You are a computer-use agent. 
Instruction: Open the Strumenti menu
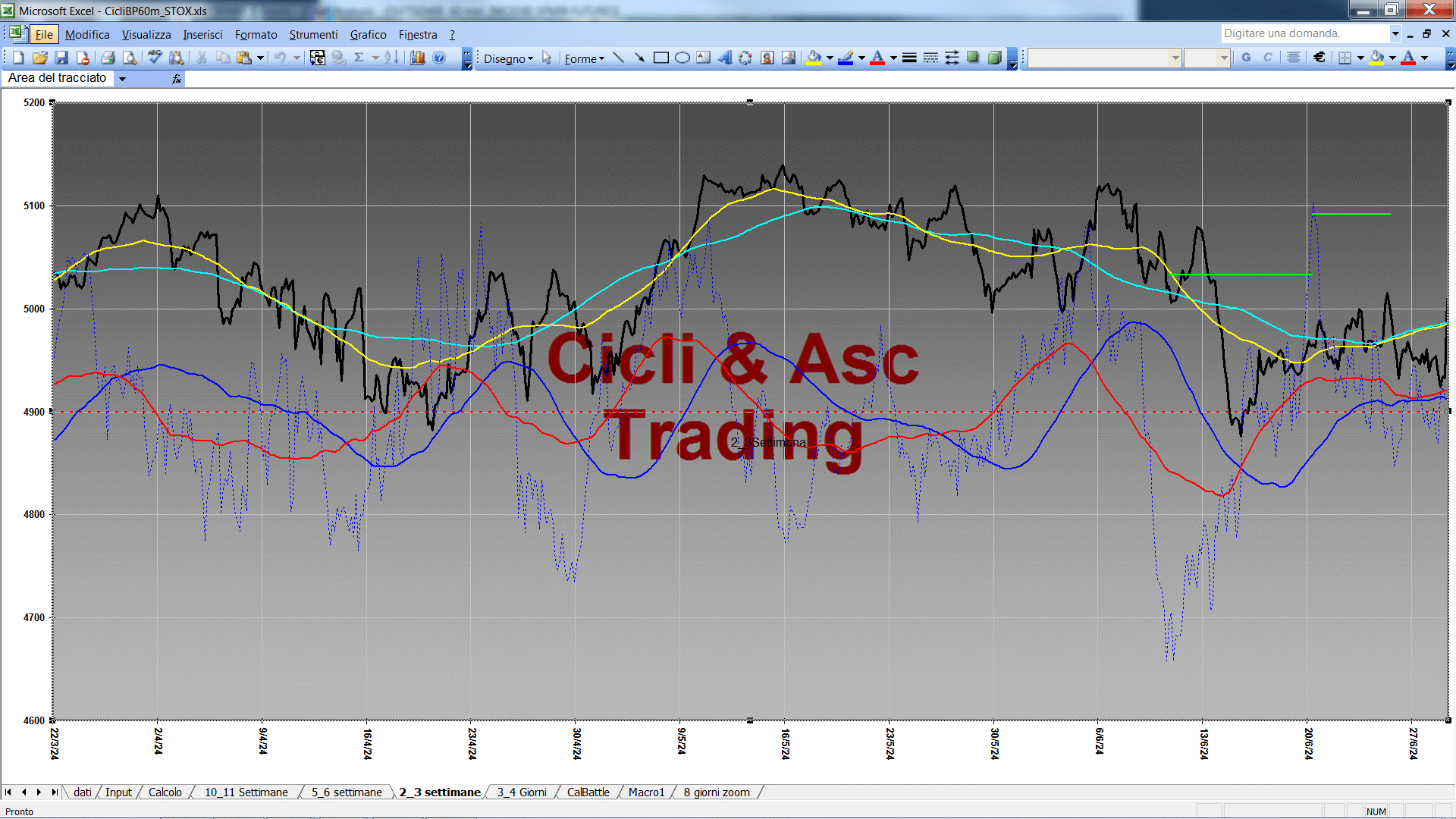(313, 34)
